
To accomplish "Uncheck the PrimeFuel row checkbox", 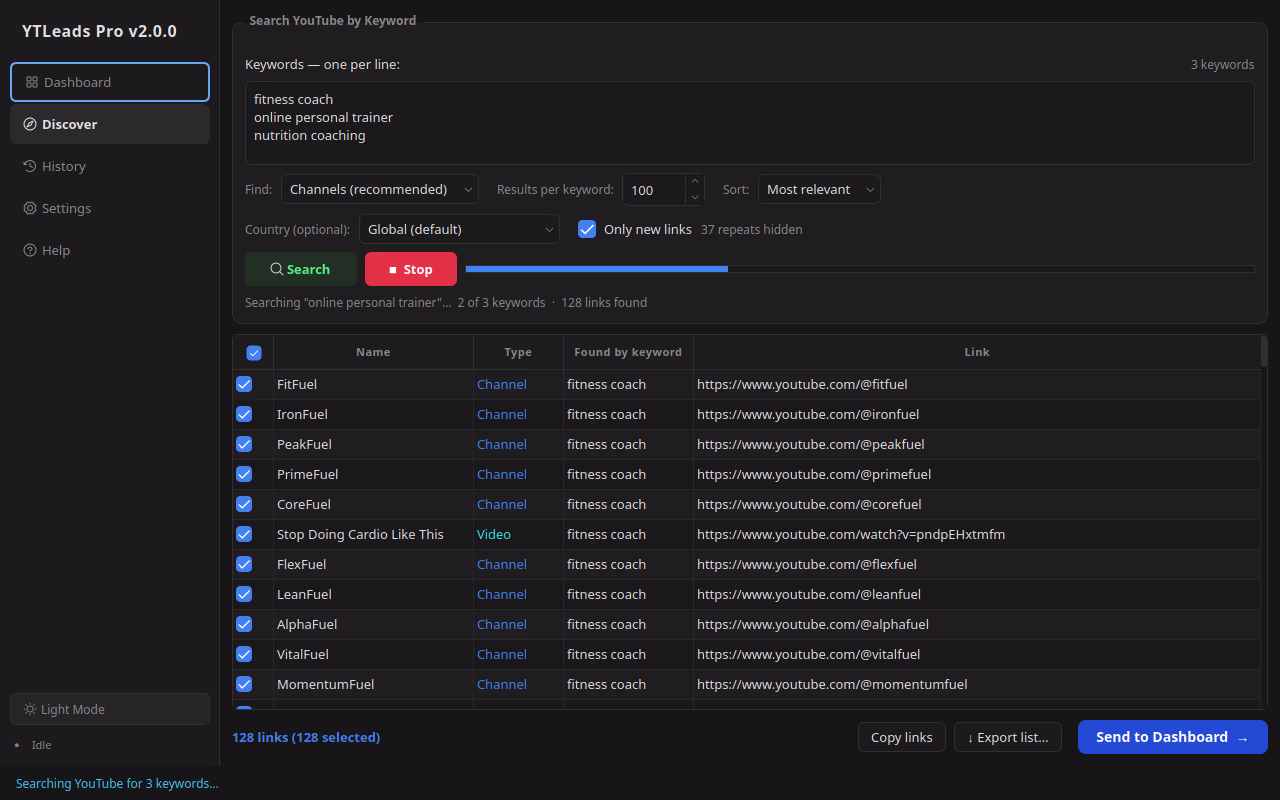I will [x=244, y=474].
